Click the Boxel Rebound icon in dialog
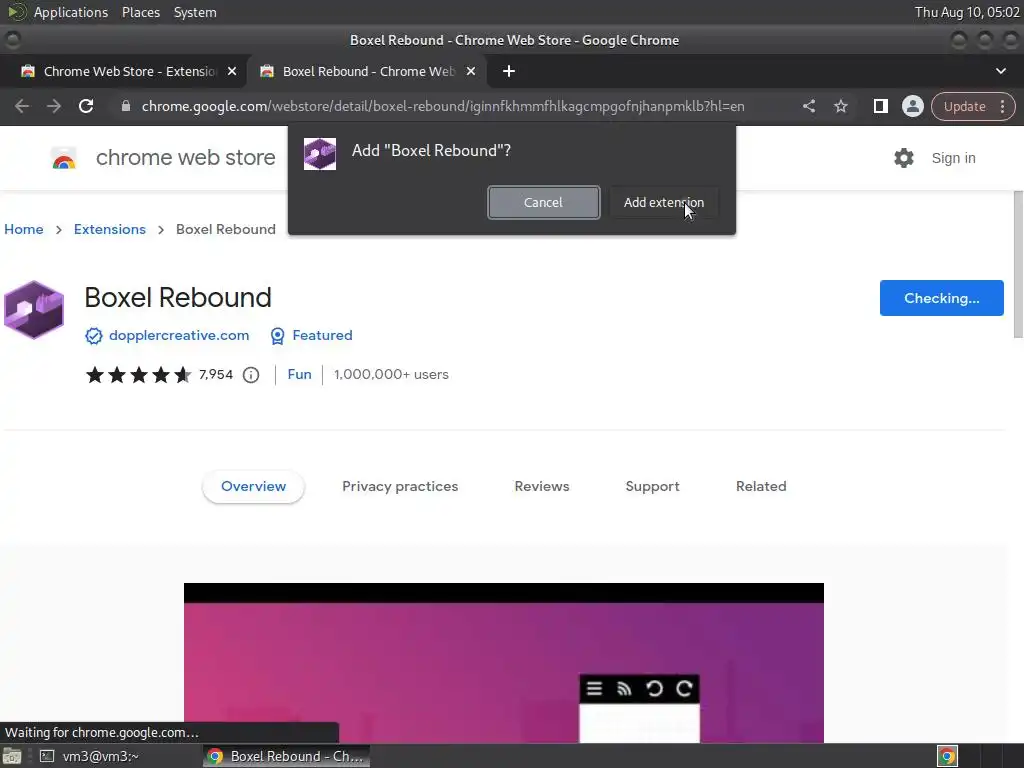This screenshot has width=1024, height=768. [x=320, y=154]
